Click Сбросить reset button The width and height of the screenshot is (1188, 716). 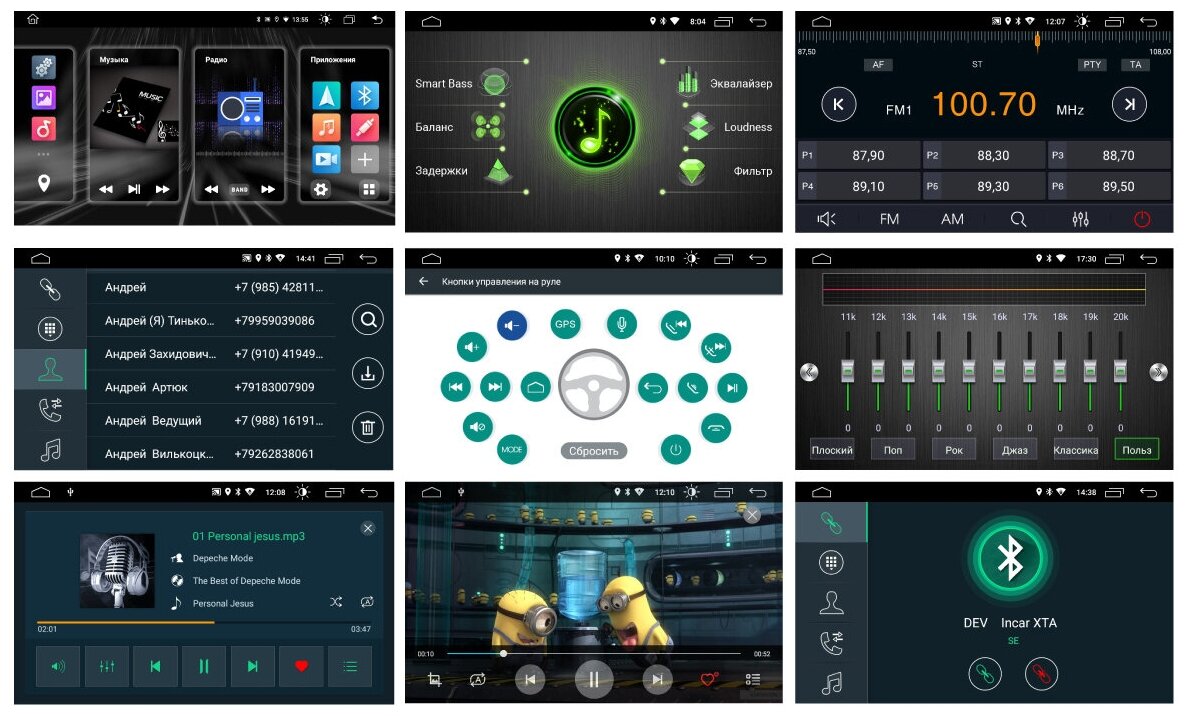[x=593, y=451]
